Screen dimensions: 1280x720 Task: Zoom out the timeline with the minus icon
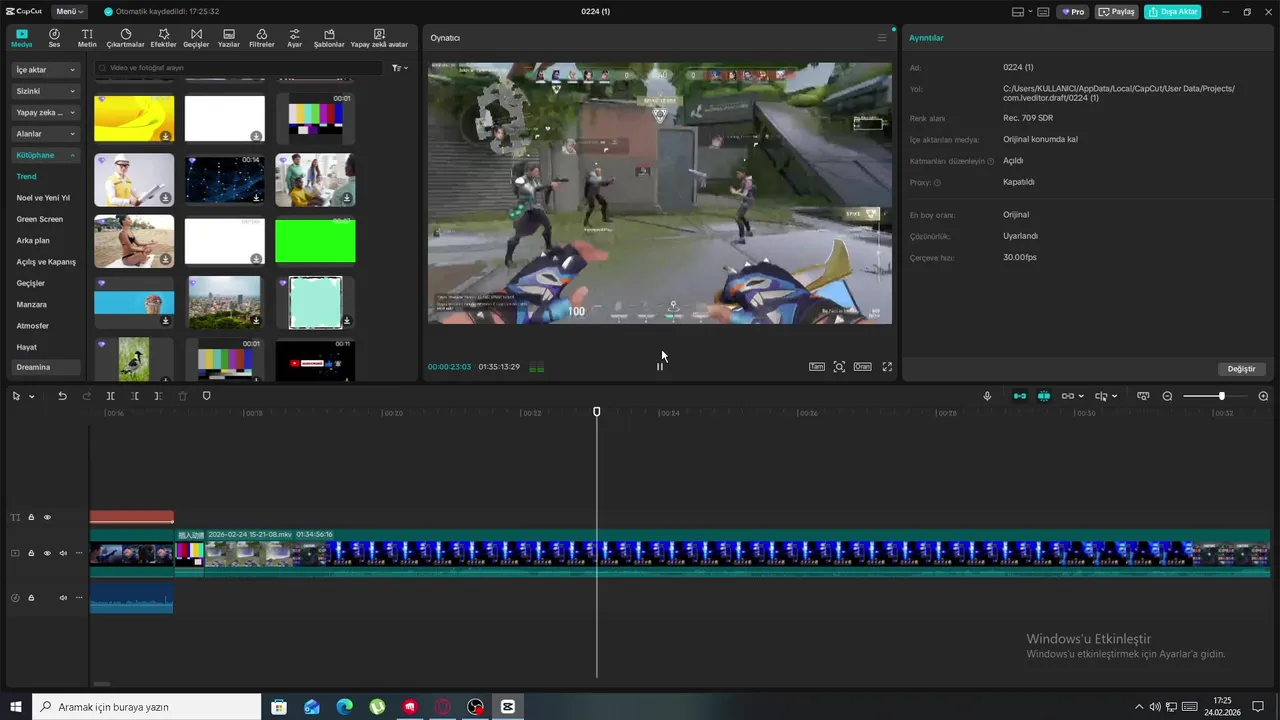[1167, 396]
